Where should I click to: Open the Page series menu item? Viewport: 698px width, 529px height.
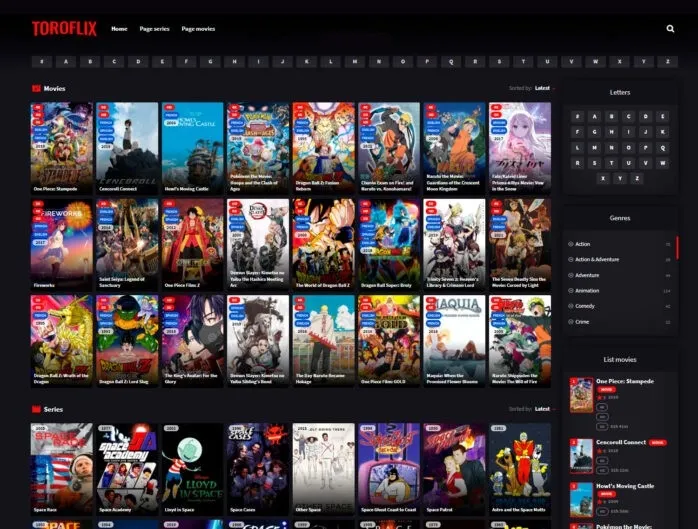tap(154, 29)
